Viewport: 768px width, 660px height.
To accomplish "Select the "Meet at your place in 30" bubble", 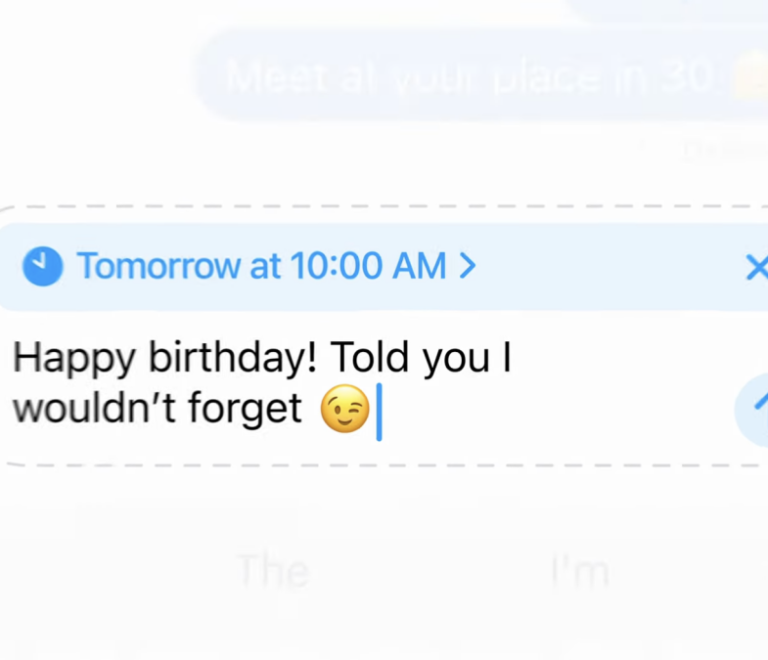I will (x=470, y=77).
